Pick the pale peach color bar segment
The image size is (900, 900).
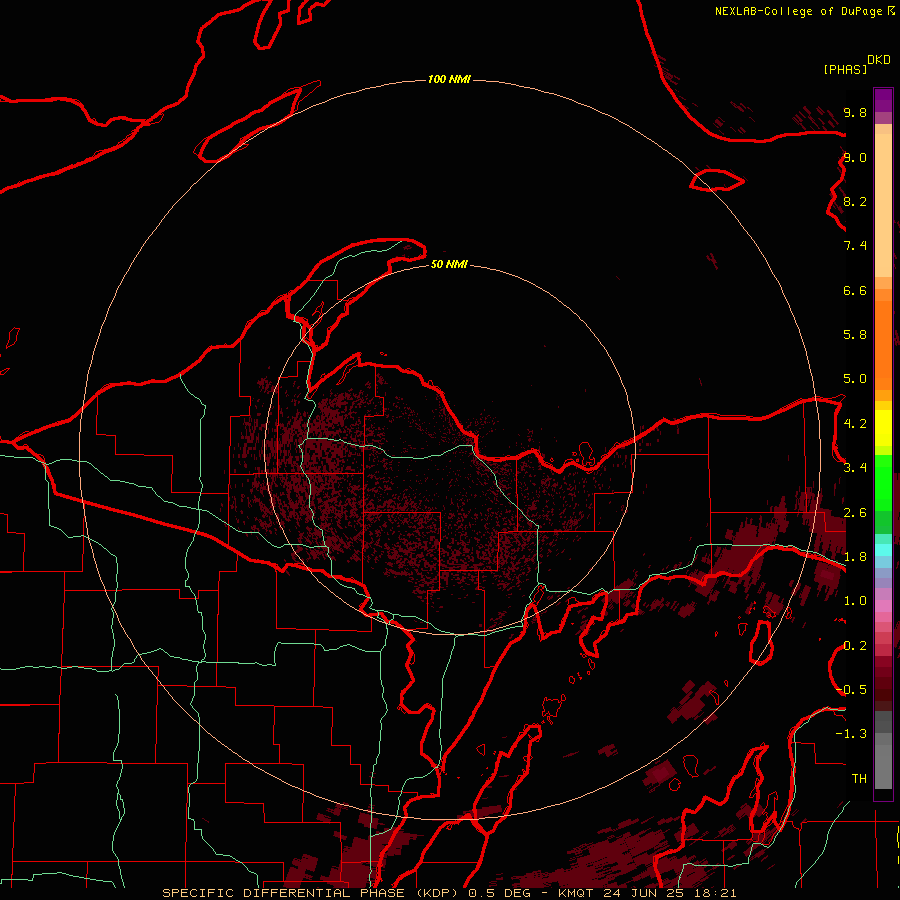pyautogui.click(x=883, y=205)
